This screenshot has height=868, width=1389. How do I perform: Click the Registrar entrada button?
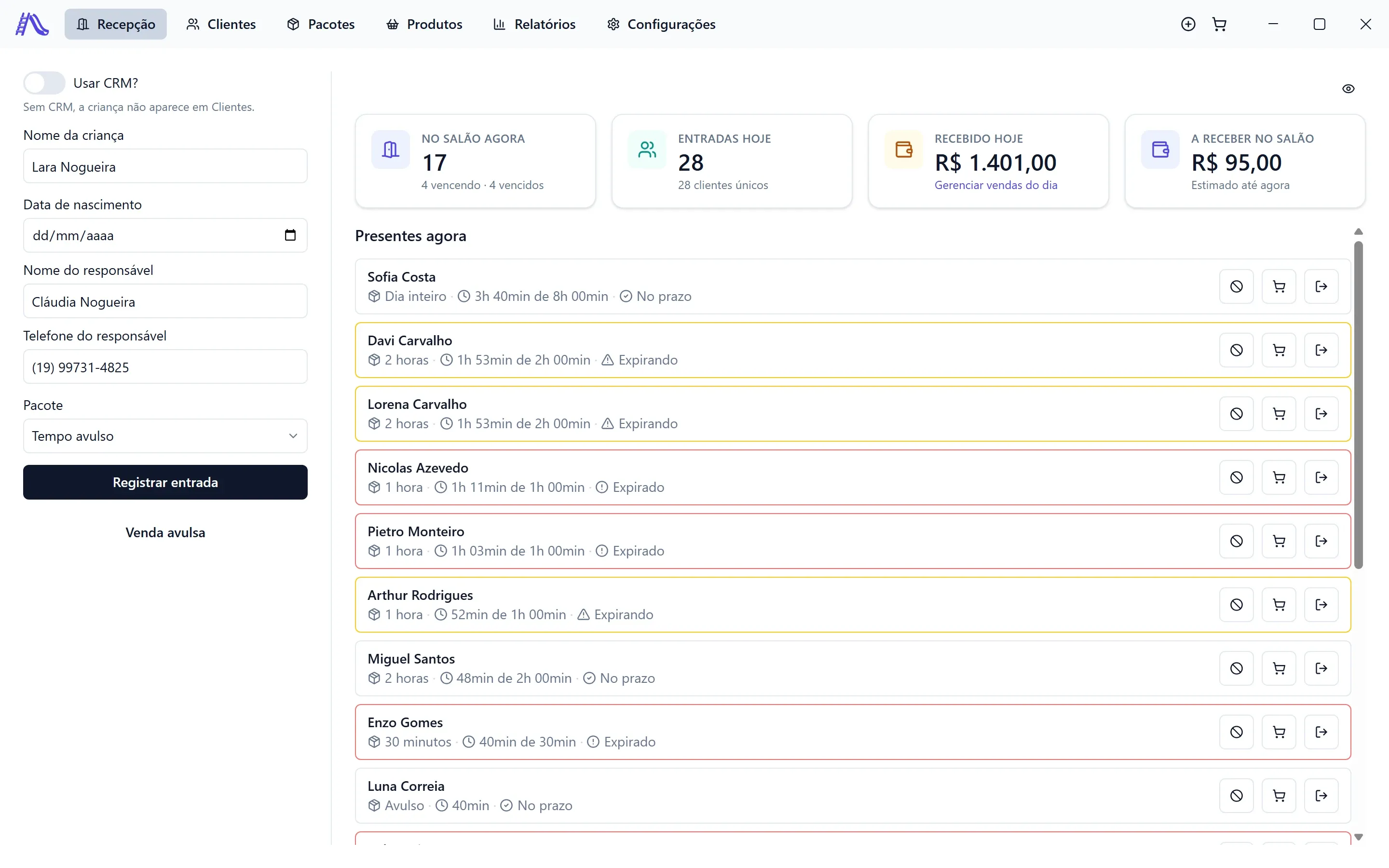[x=165, y=482]
